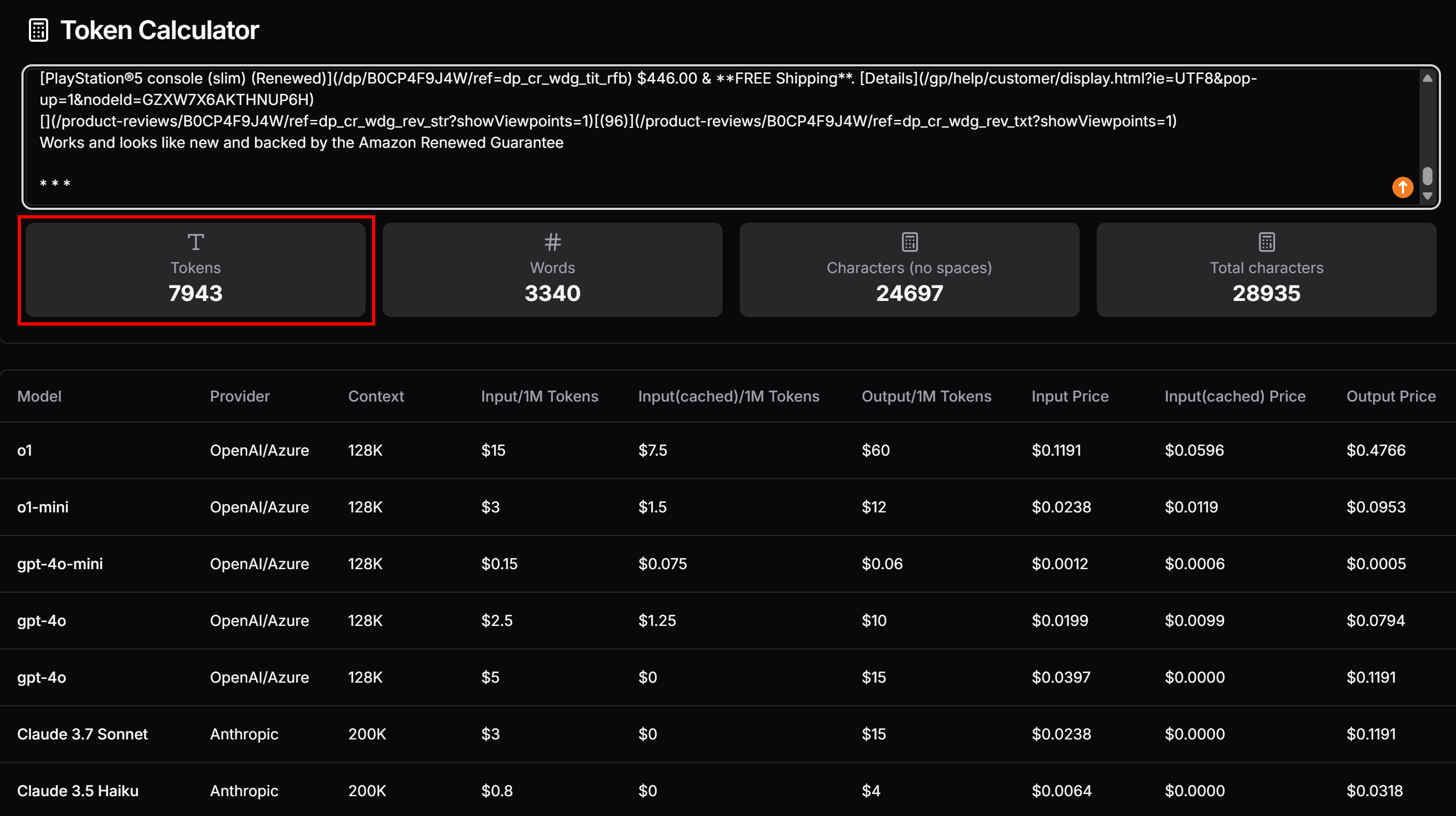1456x816 pixels.
Task: Click the textarea scroll-up arrow
Action: pos(1427,79)
